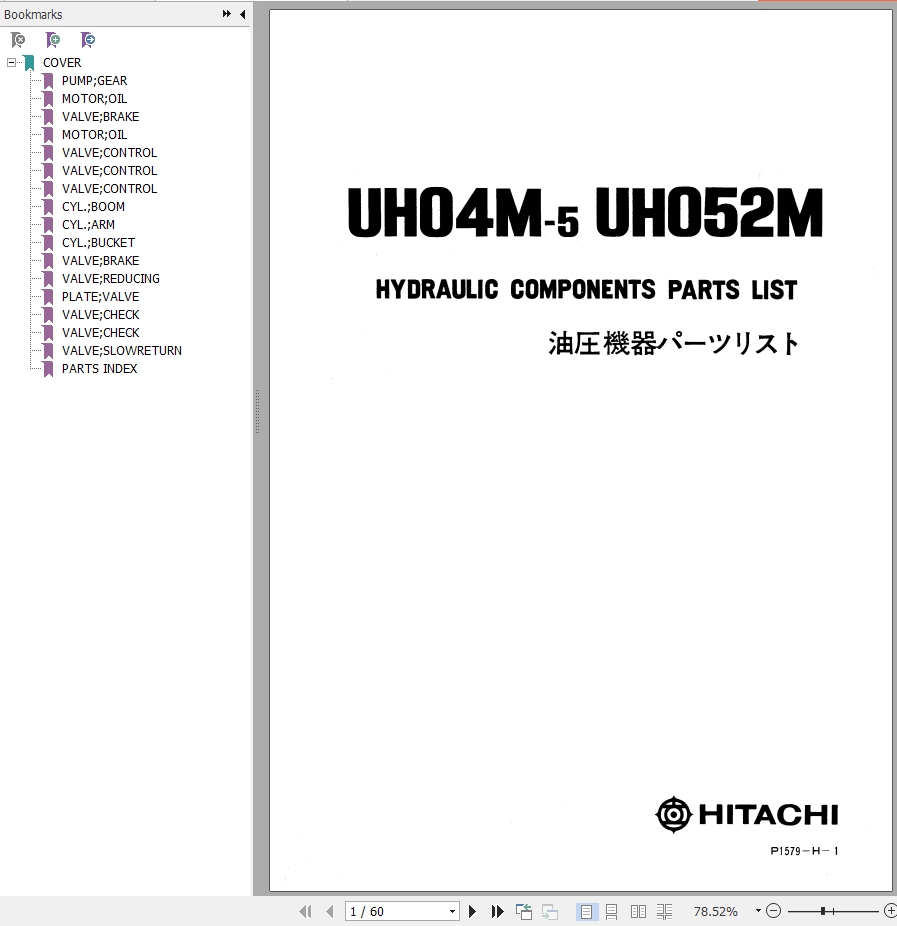Viewport: 897px width, 926px height.
Task: Go to the first page
Action: click(x=305, y=911)
